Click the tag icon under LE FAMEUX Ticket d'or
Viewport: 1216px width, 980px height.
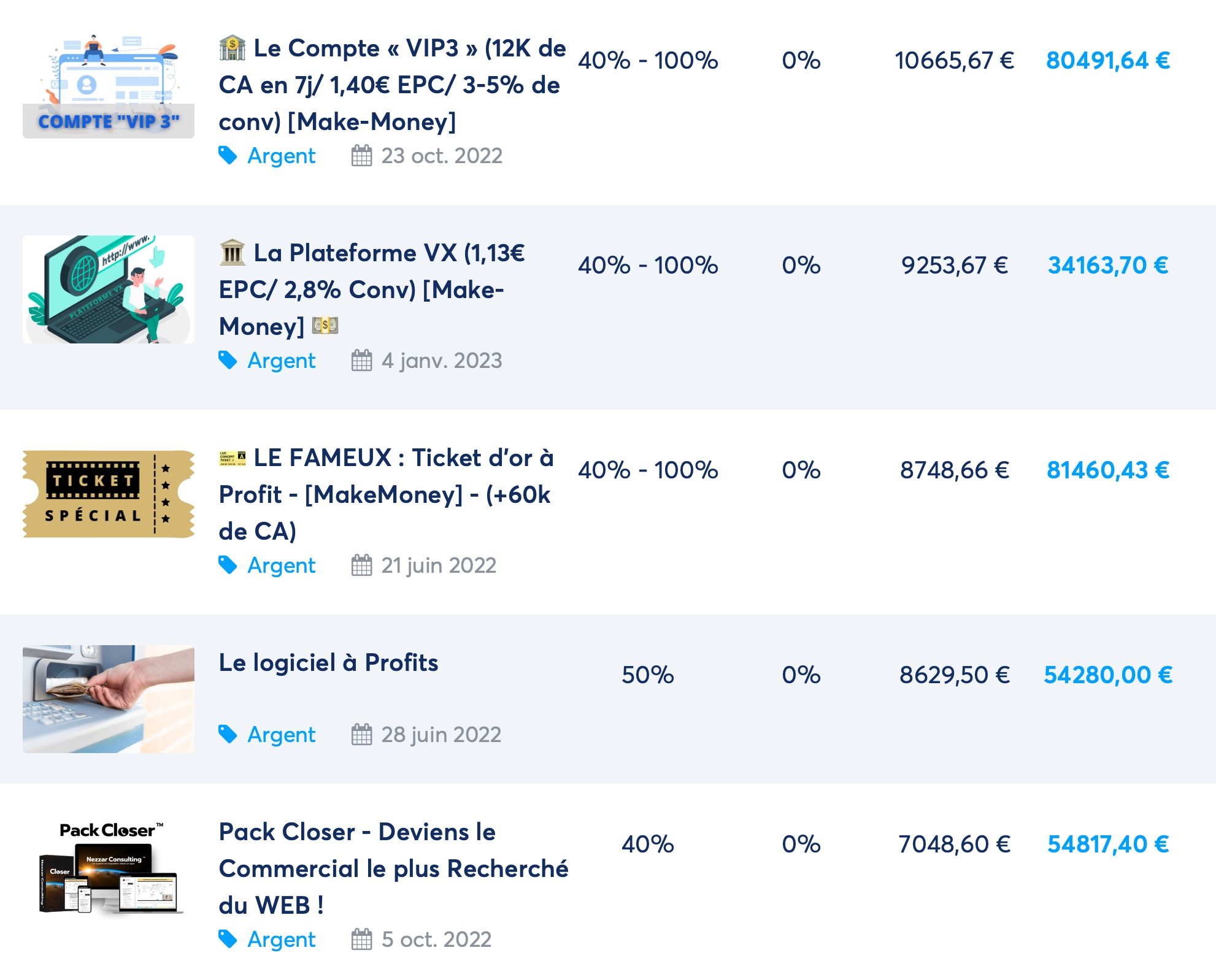(x=228, y=565)
